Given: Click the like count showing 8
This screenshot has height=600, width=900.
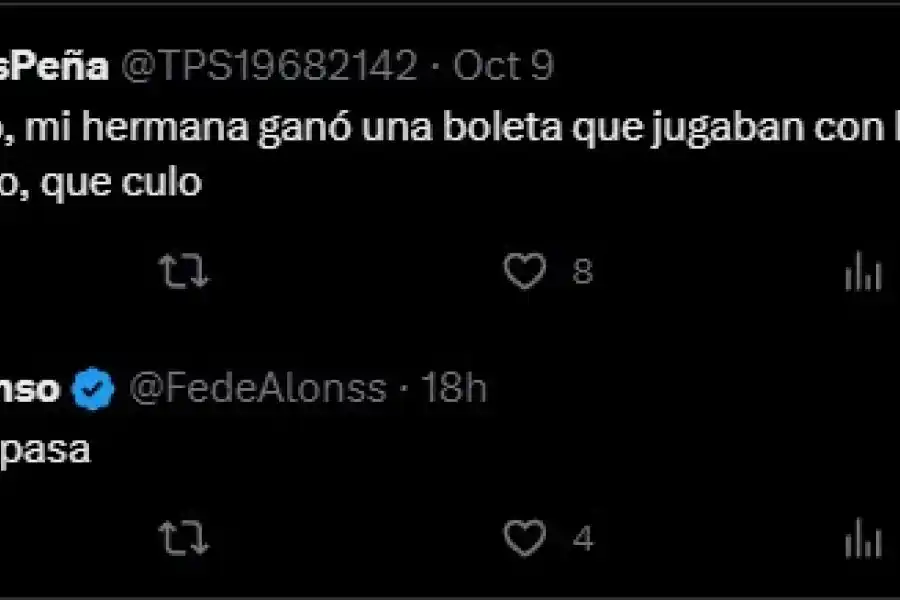Looking at the screenshot, I should point(583,271).
